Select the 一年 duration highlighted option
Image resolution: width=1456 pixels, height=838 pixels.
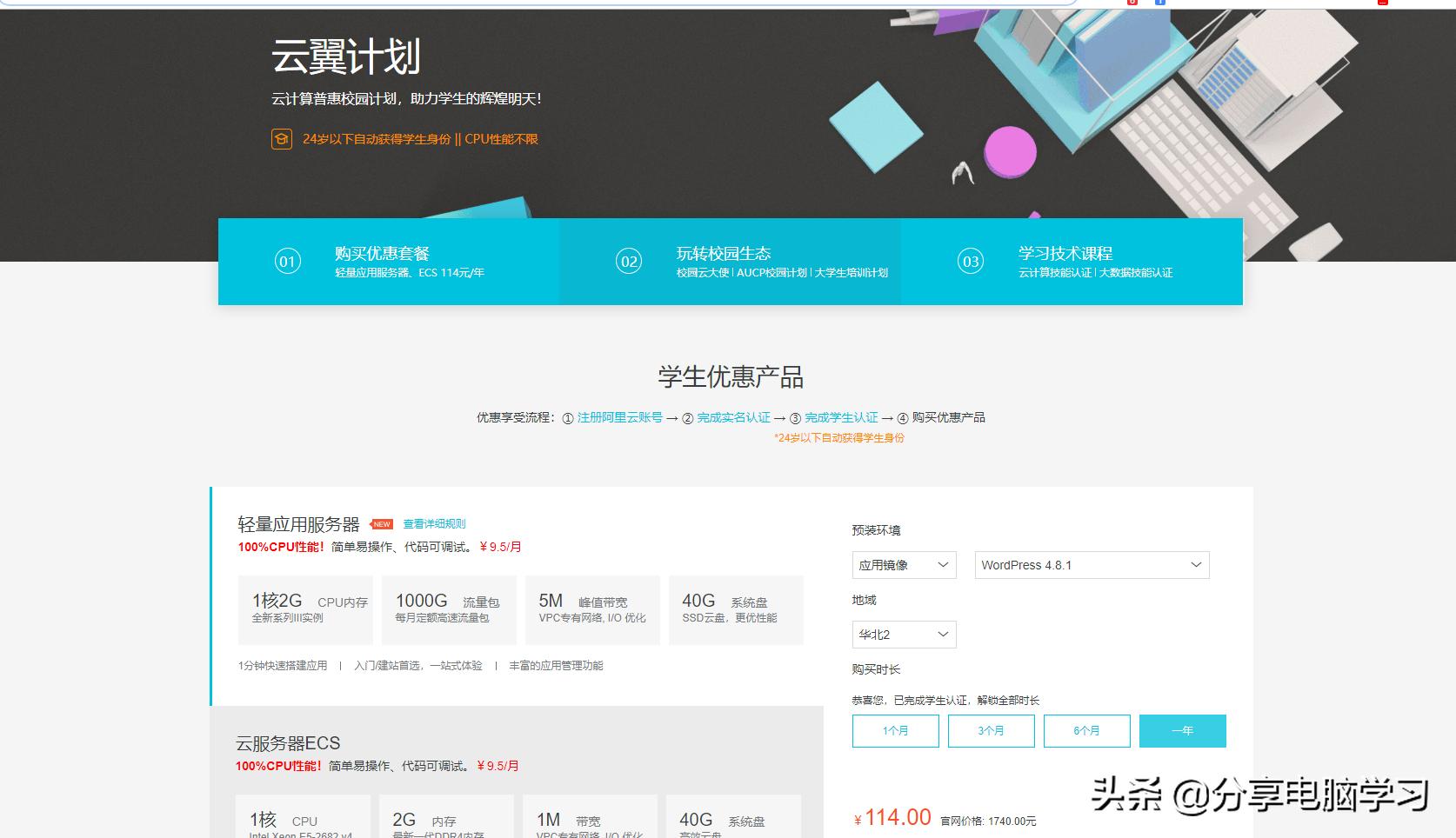pyautogui.click(x=1183, y=730)
